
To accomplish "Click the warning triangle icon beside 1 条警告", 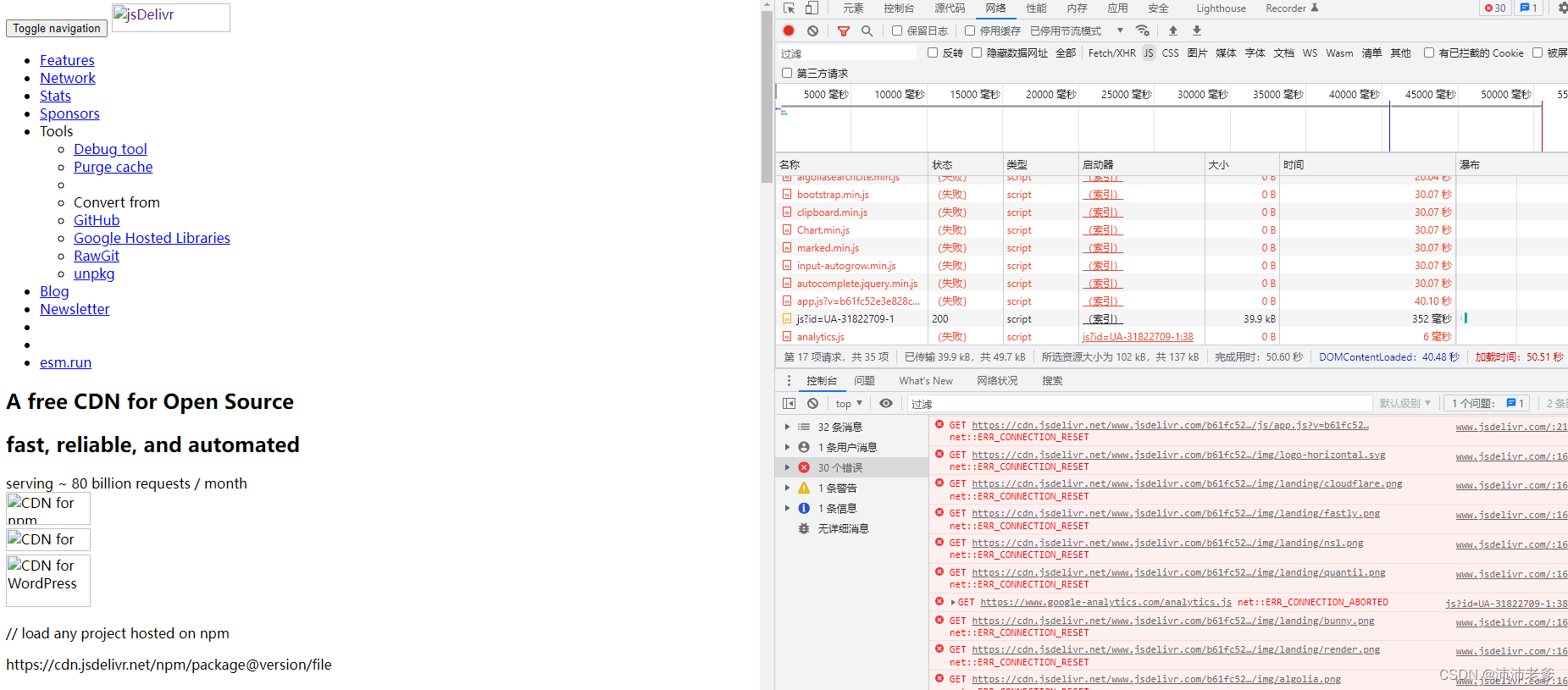I will coord(804,488).
